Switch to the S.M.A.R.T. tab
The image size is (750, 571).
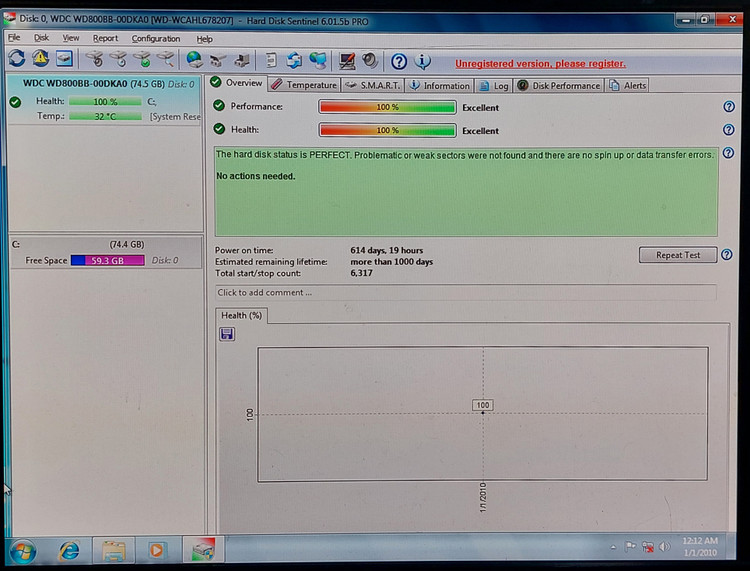tap(373, 85)
